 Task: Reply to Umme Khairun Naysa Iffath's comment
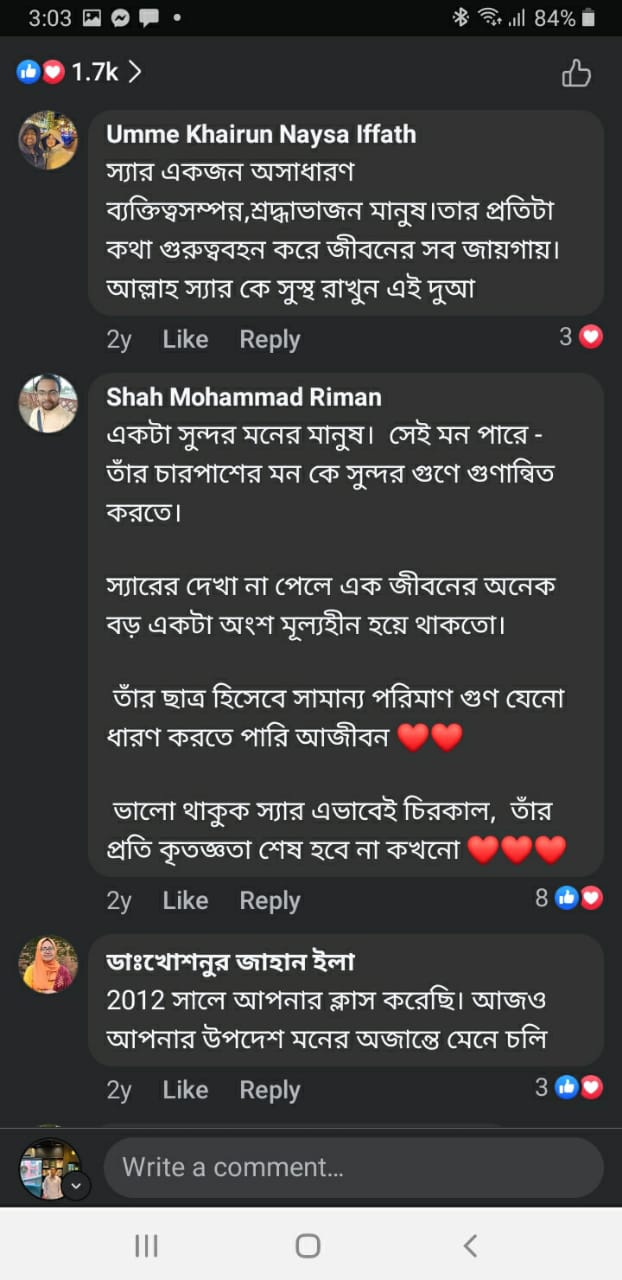tap(270, 339)
